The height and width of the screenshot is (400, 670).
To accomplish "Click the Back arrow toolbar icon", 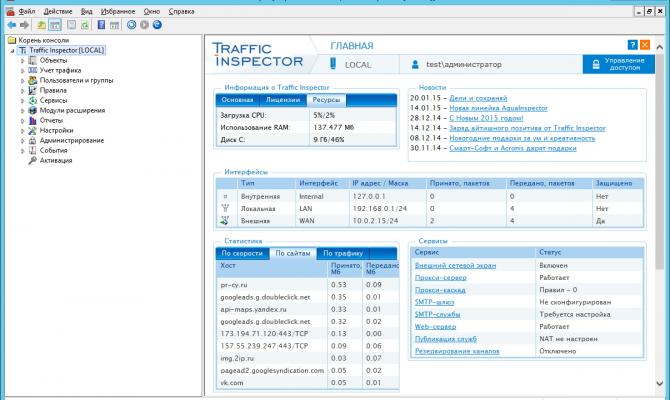I will pos(12,25).
